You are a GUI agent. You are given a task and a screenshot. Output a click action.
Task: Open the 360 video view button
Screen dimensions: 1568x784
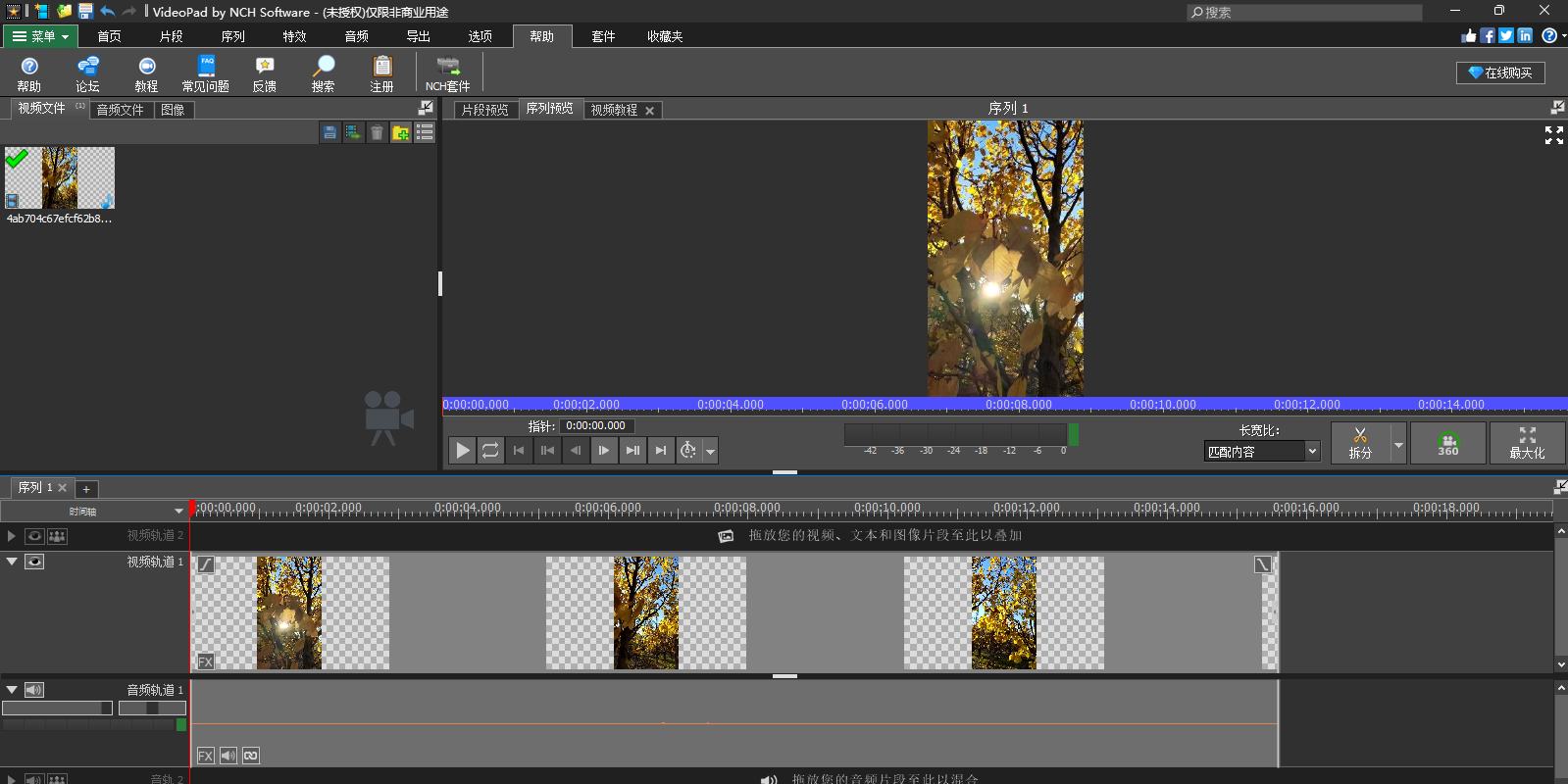tap(1447, 443)
